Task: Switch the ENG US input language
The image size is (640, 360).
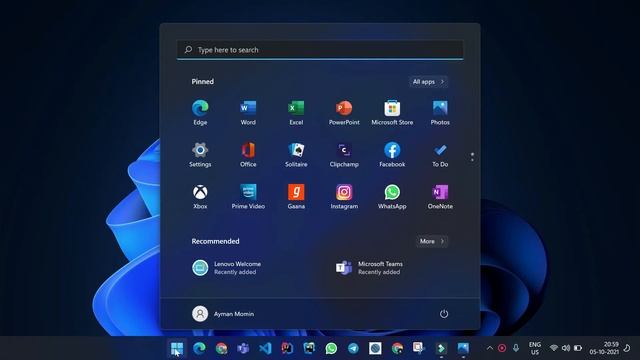Action: coord(535,348)
